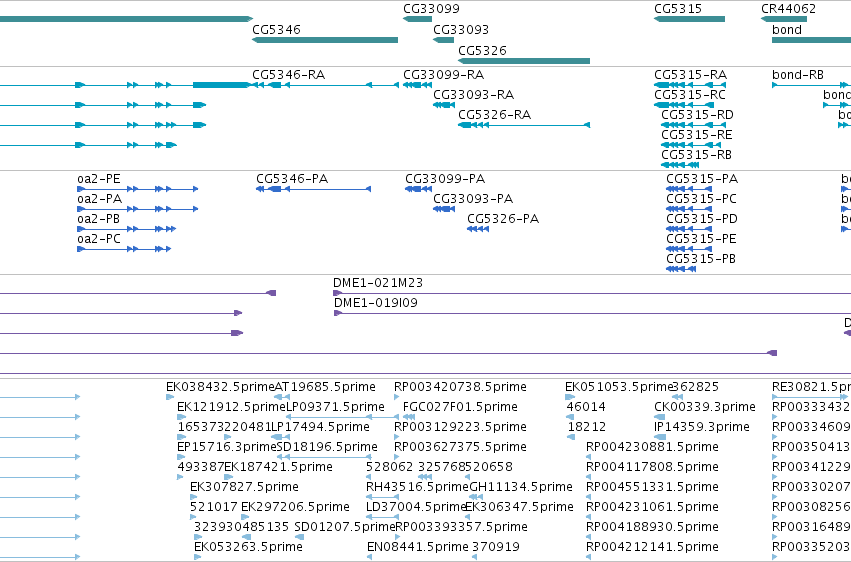Click the CG5346 gene label
This screenshot has width=851, height=562.
click(x=276, y=29)
